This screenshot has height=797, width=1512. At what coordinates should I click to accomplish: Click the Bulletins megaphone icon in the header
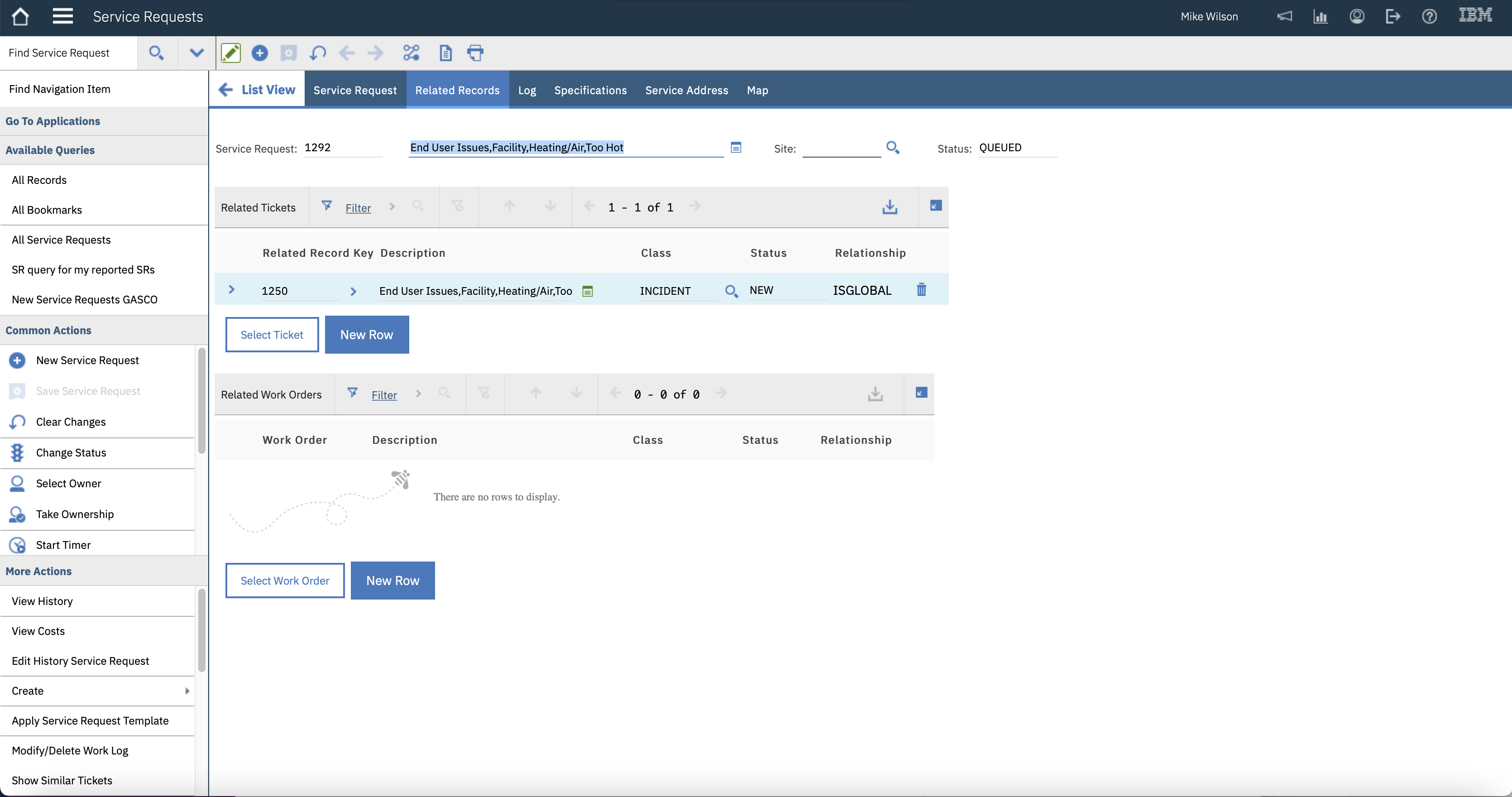tap(1284, 16)
